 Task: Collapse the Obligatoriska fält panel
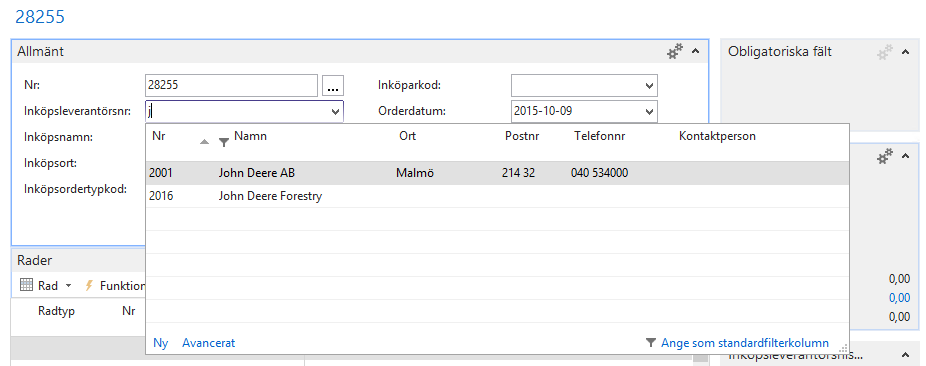click(905, 52)
